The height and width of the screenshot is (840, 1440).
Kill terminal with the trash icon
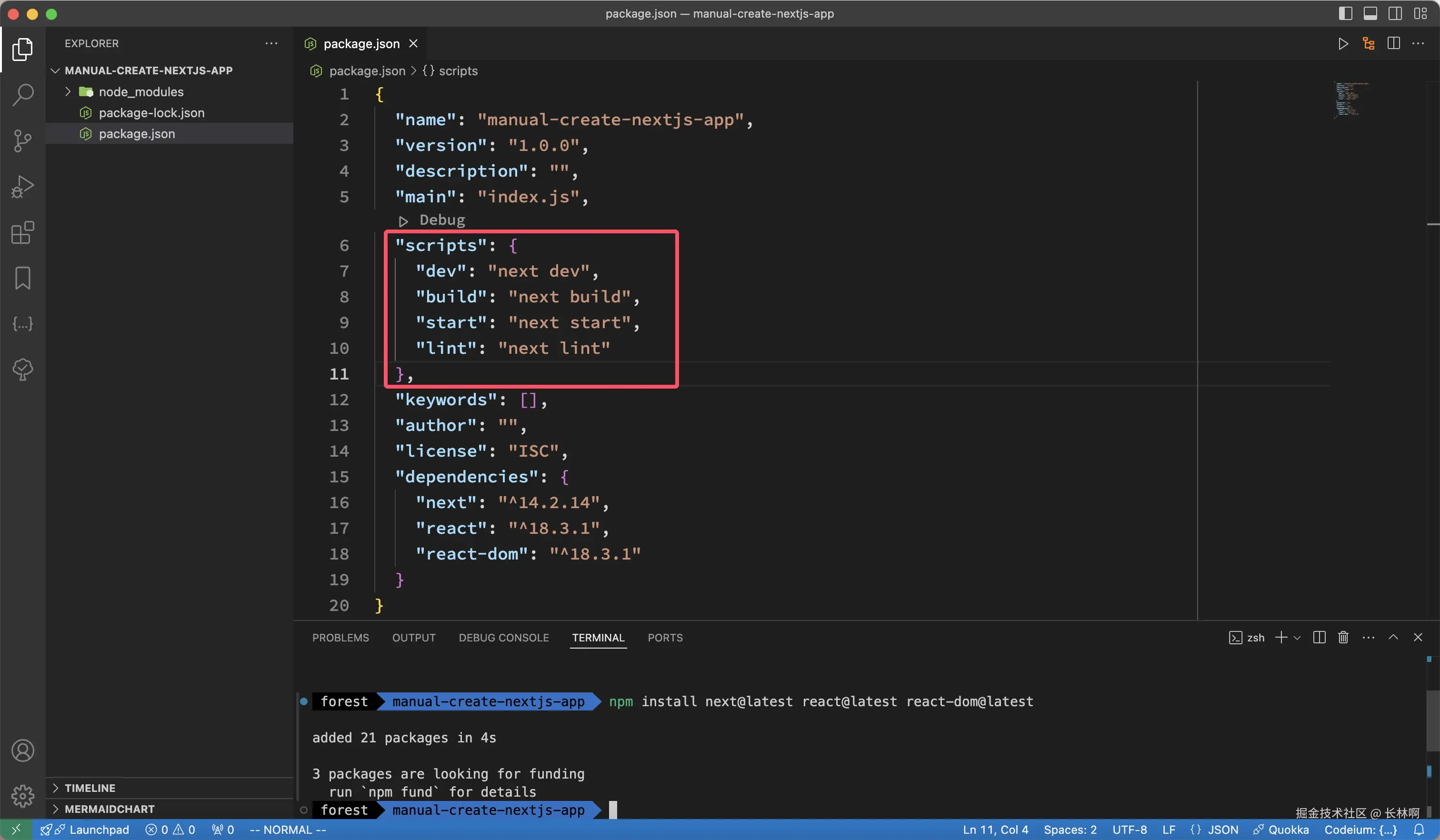1343,638
